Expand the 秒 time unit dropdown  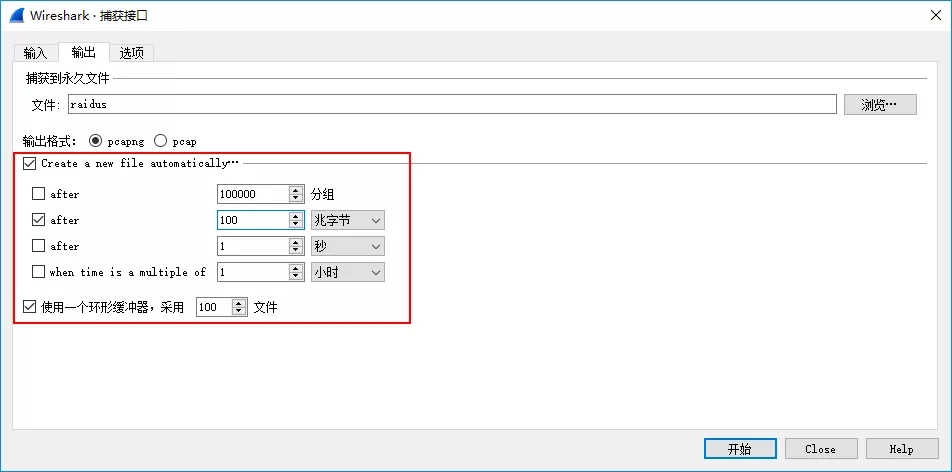coord(347,246)
